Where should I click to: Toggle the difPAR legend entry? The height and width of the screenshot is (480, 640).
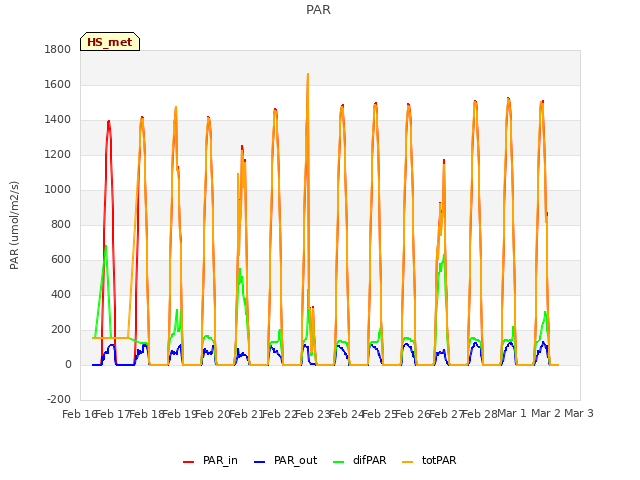tap(360, 460)
